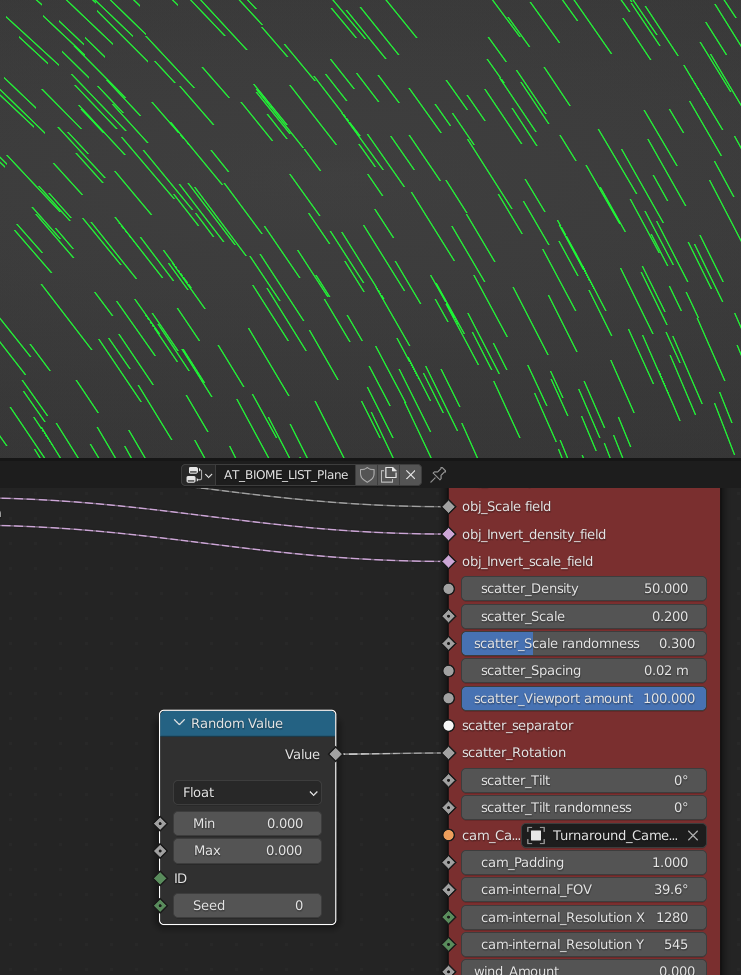The image size is (741, 975).
Task: Click scatter_Spacing circle socket
Action: pyautogui.click(x=449, y=671)
